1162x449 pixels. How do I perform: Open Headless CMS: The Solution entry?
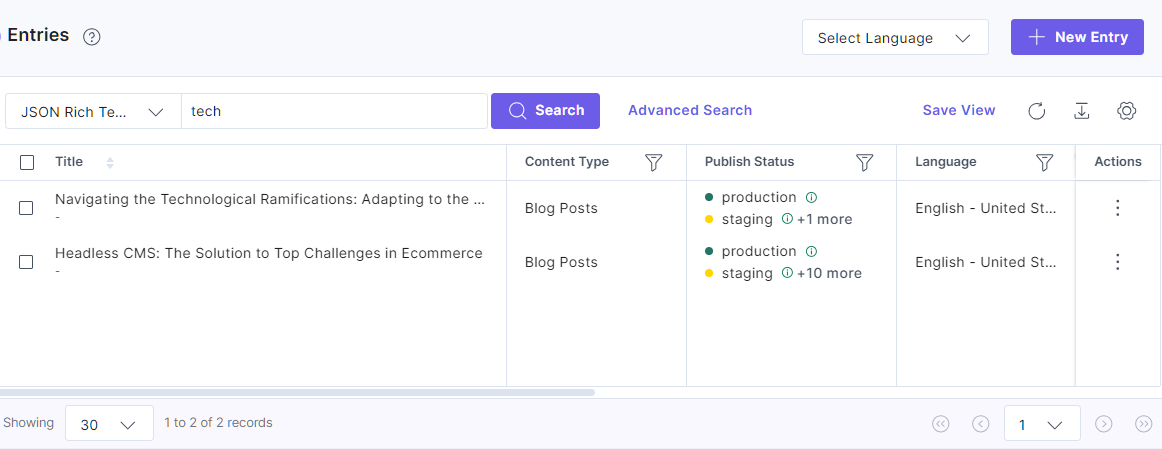click(269, 253)
